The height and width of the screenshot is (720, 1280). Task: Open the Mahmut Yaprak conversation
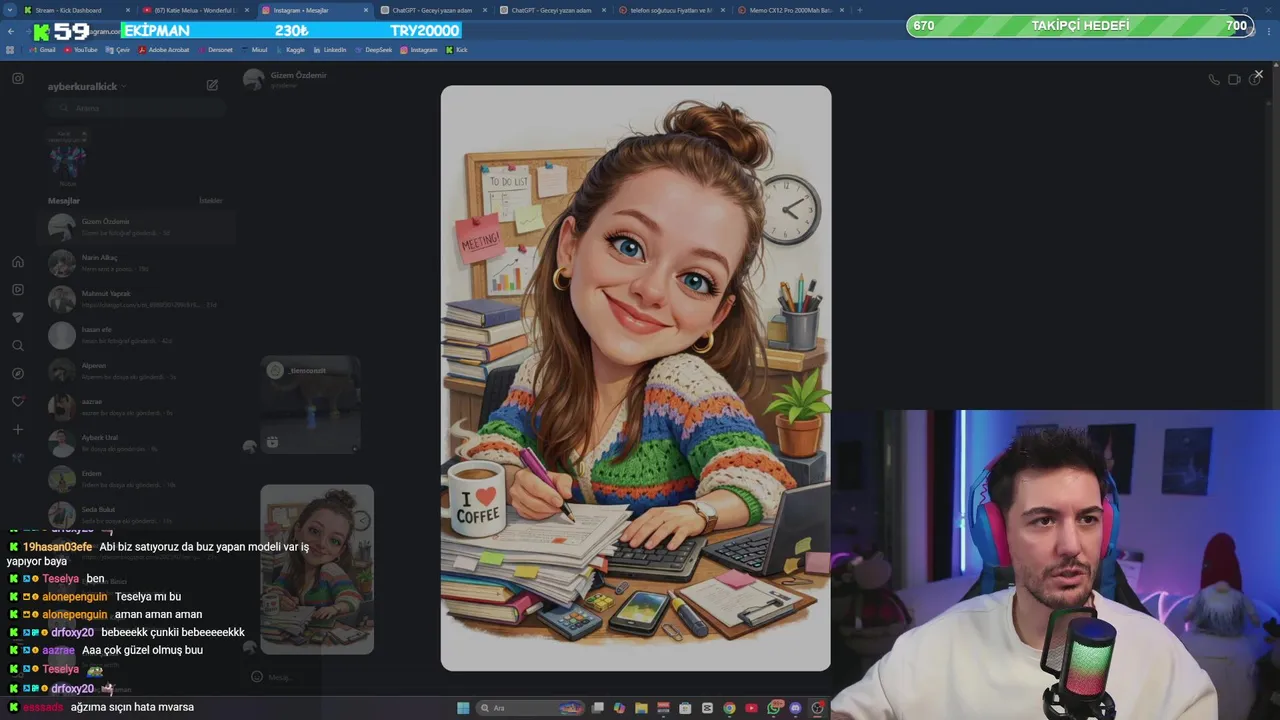[x=136, y=299]
